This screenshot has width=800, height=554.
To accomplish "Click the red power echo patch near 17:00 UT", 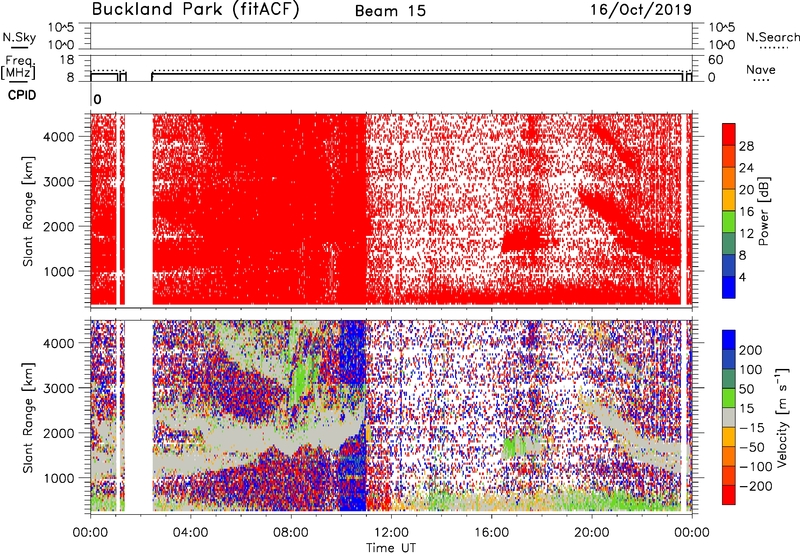I will 523,240.
